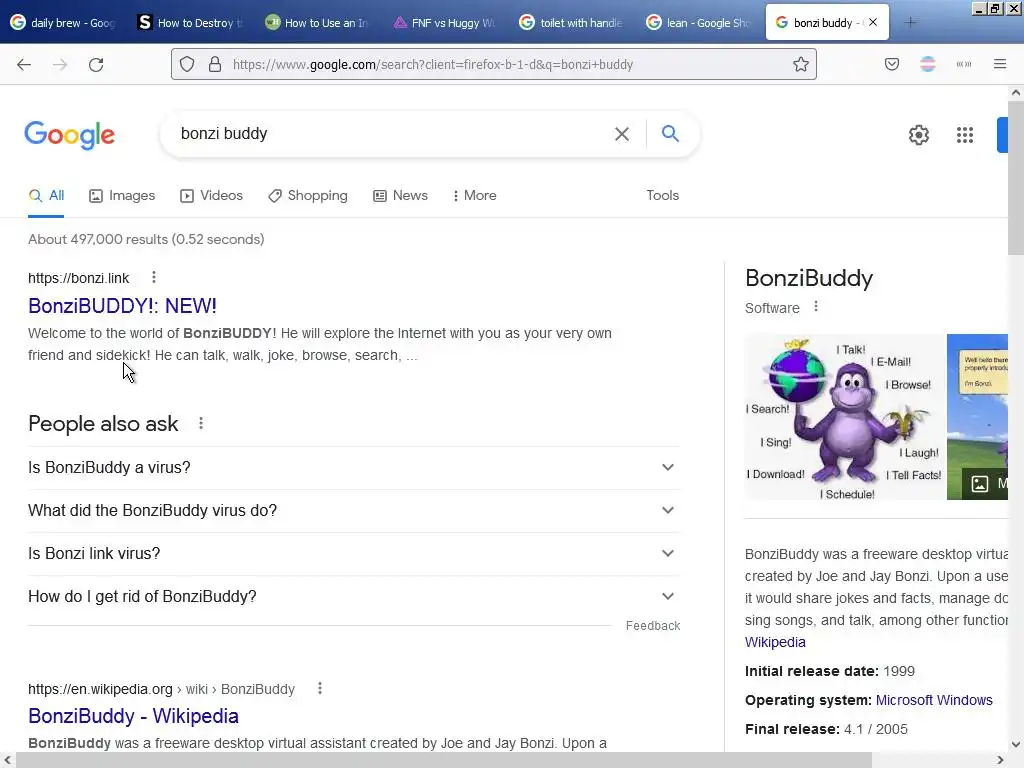
Task: Expand 'What did the BonziBuddy virus do?'
Action: 354,511
